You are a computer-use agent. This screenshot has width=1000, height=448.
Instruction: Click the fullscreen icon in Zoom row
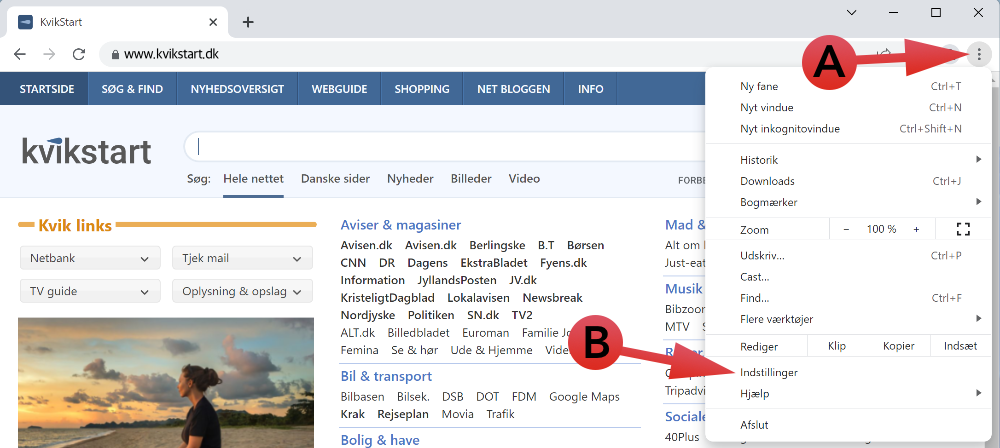(x=963, y=229)
